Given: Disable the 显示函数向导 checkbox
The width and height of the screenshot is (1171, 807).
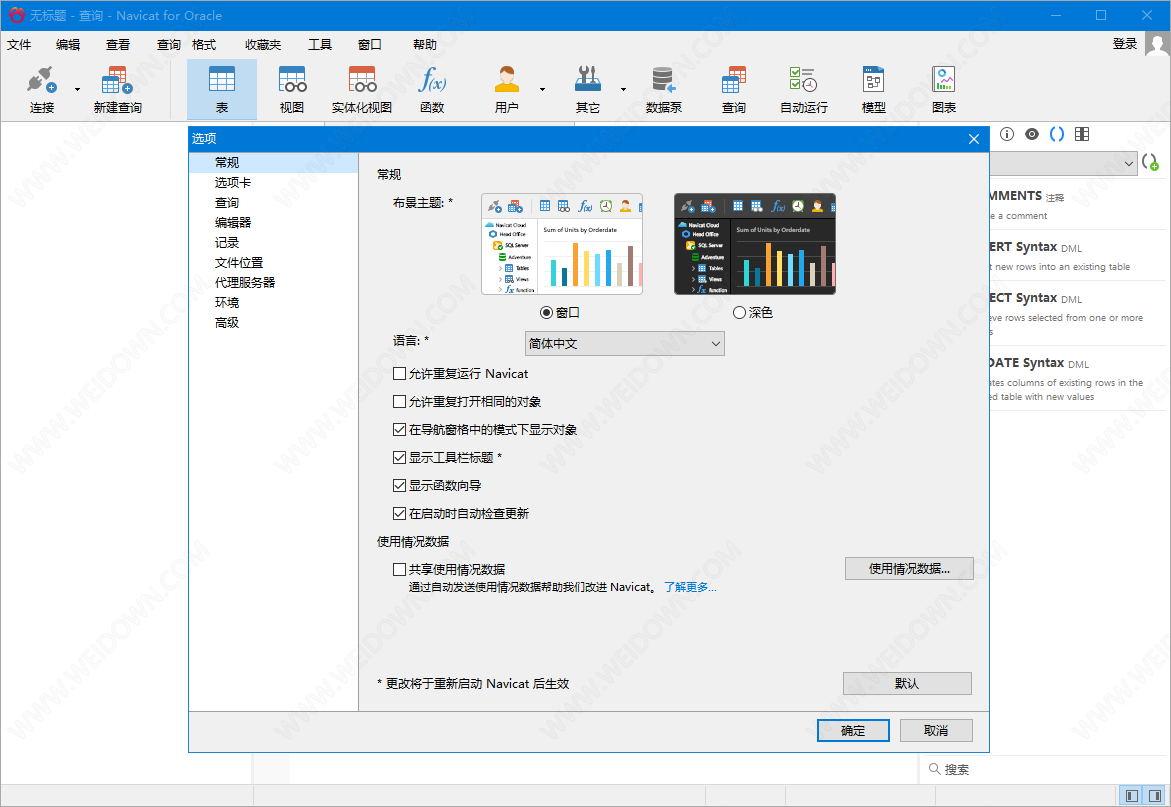Looking at the screenshot, I should [x=400, y=485].
